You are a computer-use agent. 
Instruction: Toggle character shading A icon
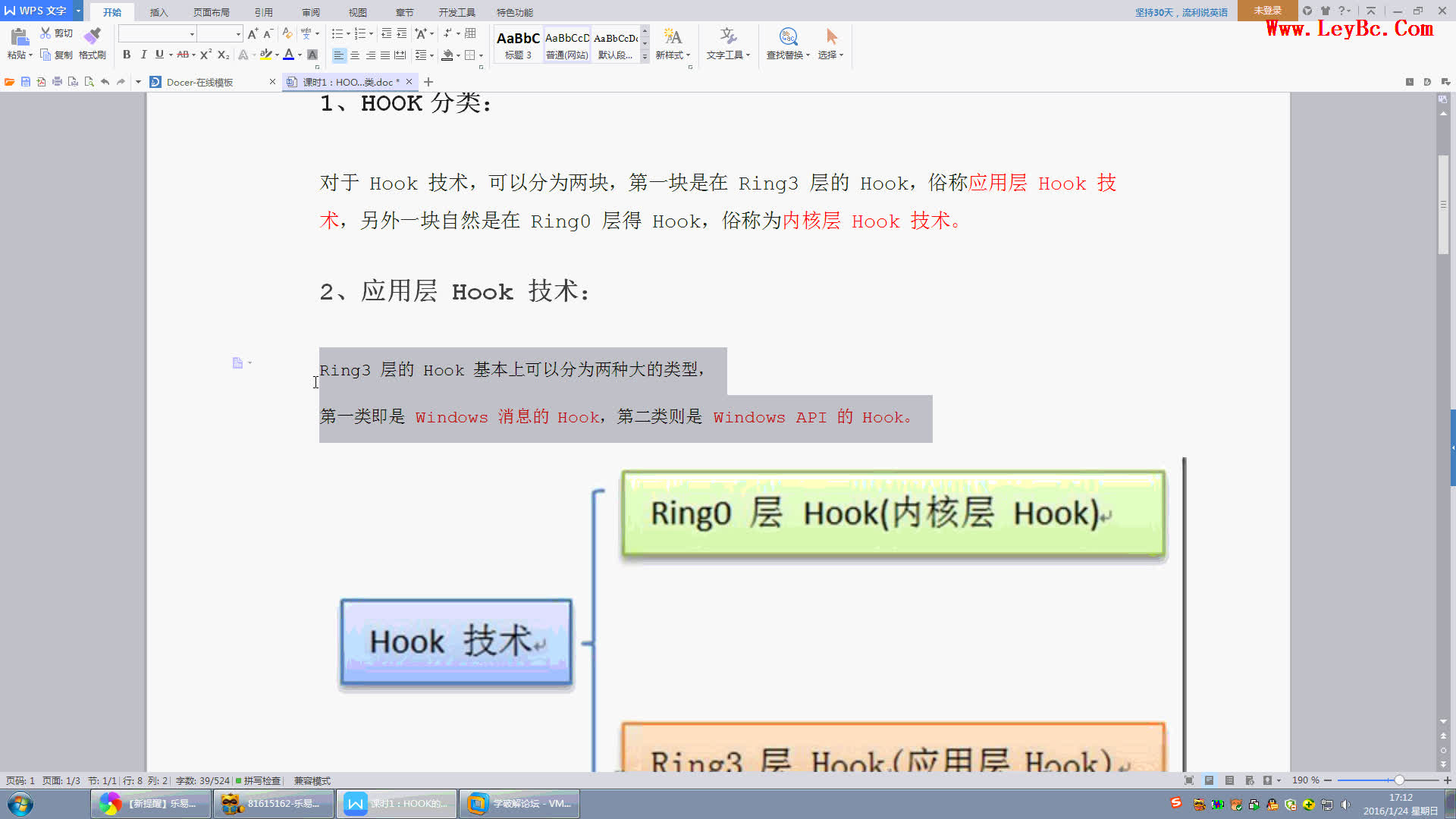click(312, 55)
